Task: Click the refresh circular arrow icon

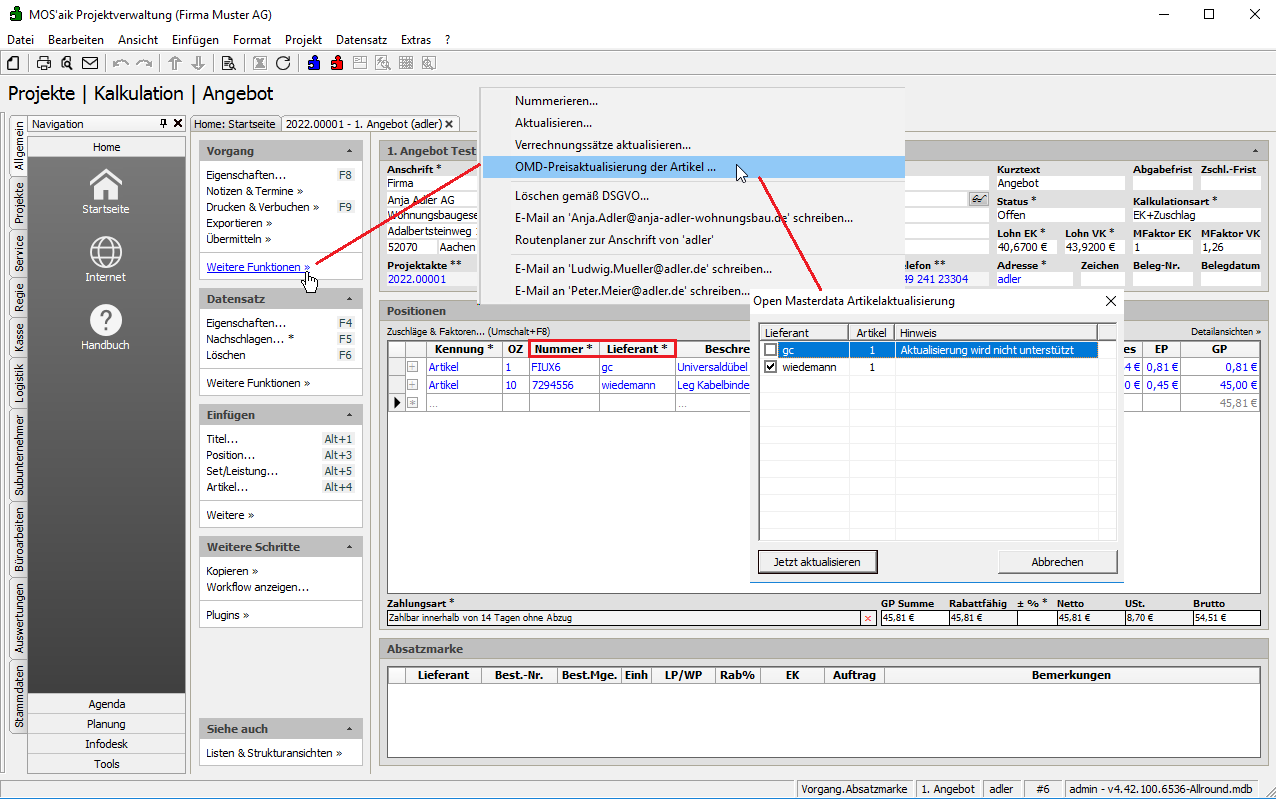Action: pyautogui.click(x=283, y=63)
